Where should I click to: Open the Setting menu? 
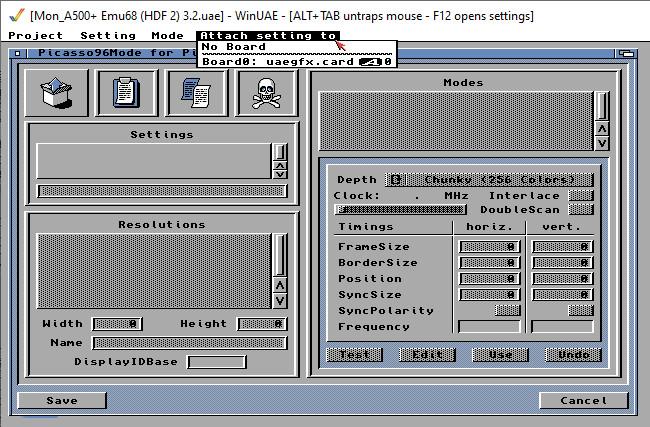tap(108, 36)
